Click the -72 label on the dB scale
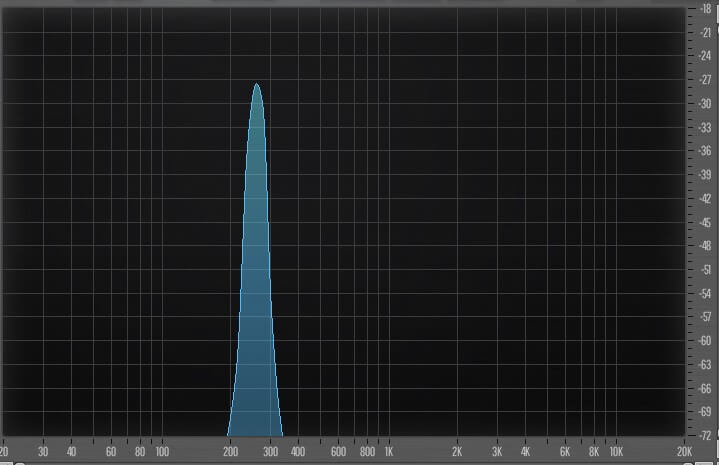 tap(705, 435)
